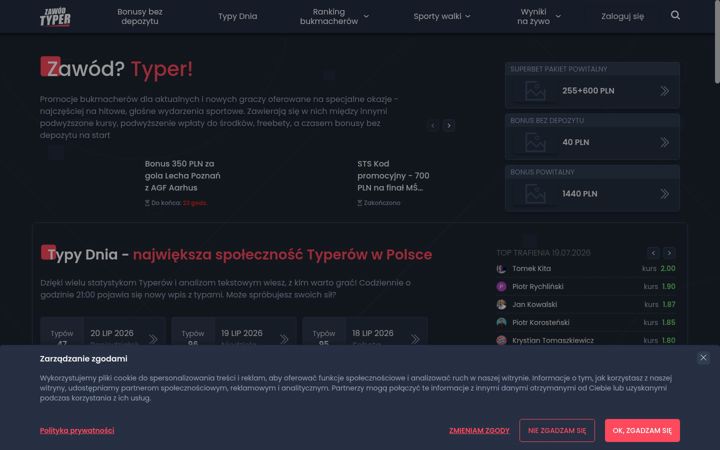The height and width of the screenshot is (450, 720).
Task: Select Jan Kowalski name in top hits
Action: click(x=534, y=304)
